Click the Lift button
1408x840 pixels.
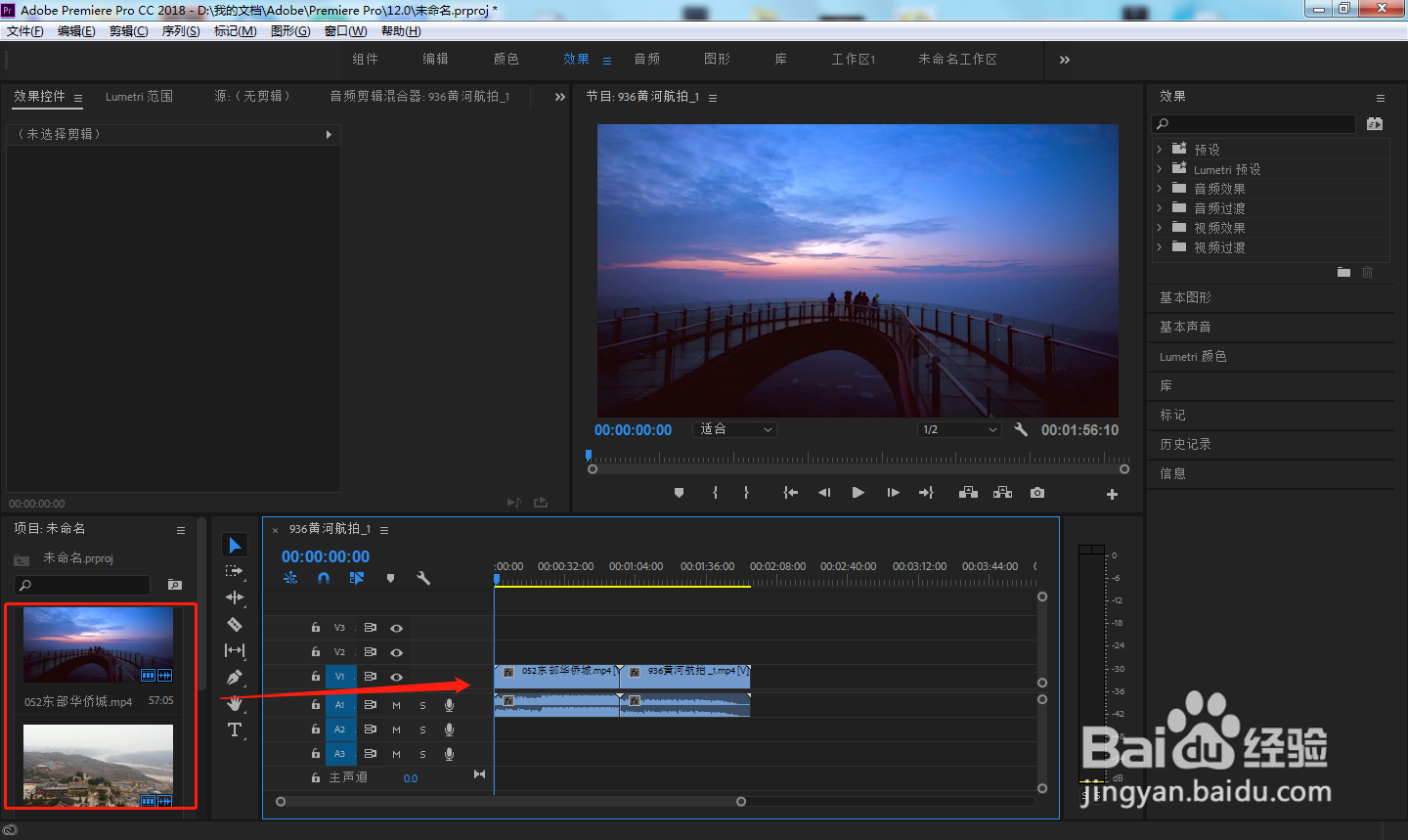(x=968, y=493)
